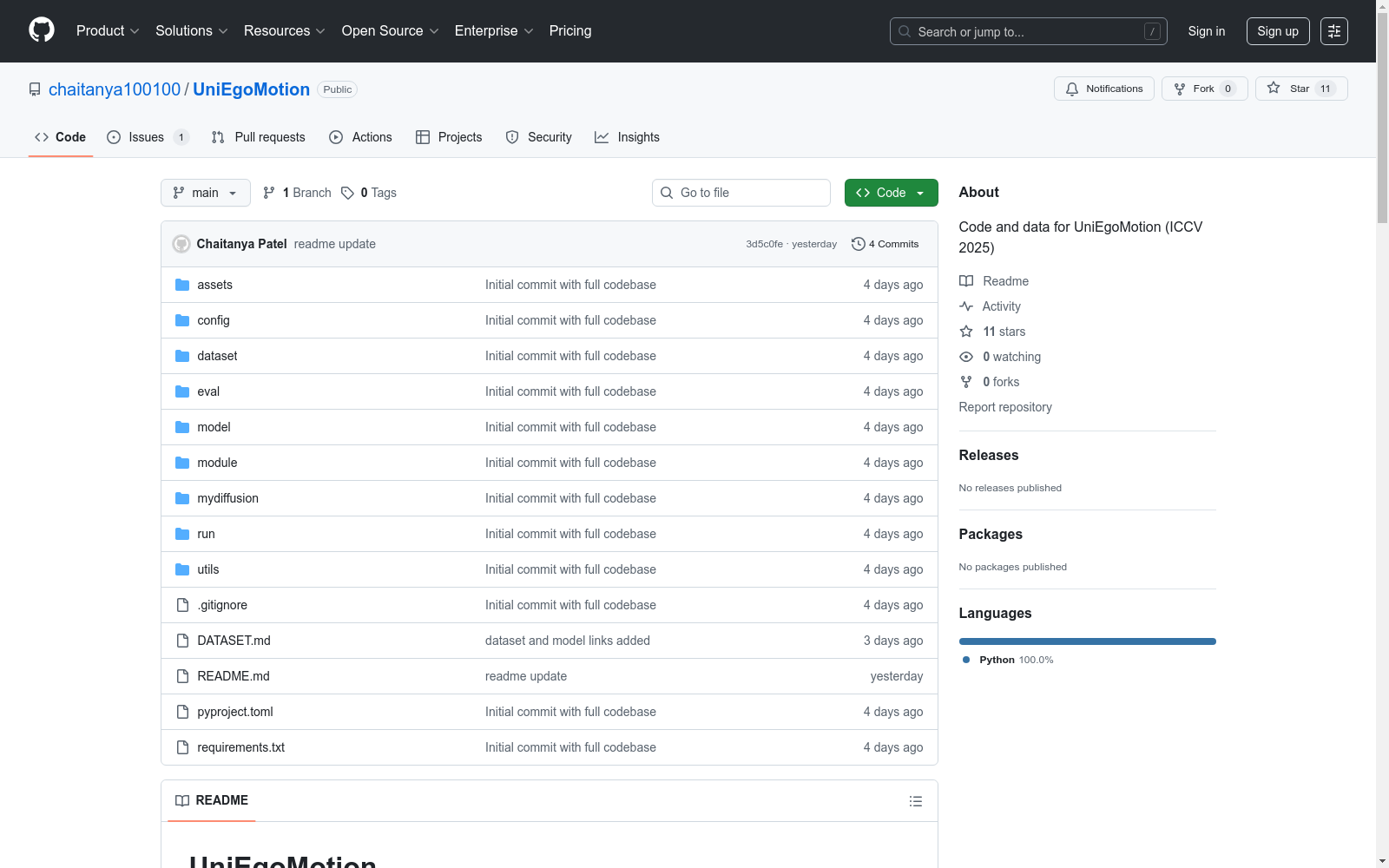The height and width of the screenshot is (868, 1389).
Task: Open the Readme link in About
Action: [994, 281]
